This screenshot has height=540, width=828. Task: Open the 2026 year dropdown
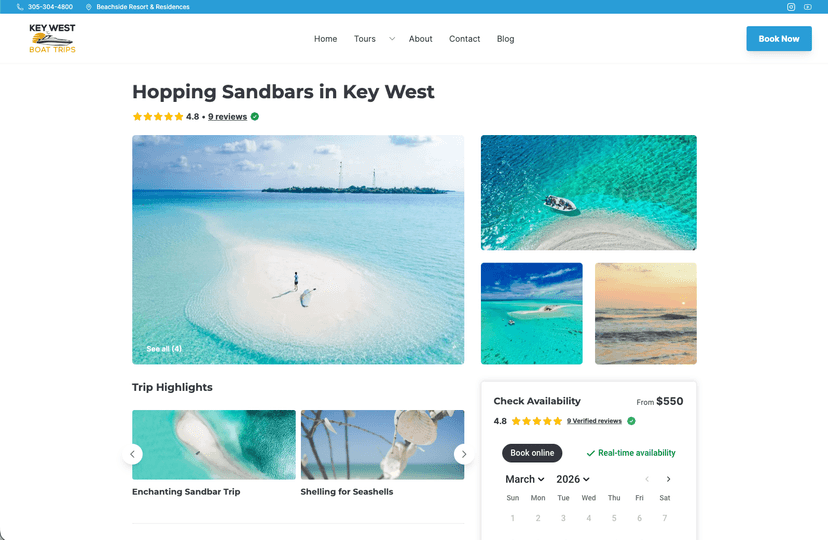(572, 479)
